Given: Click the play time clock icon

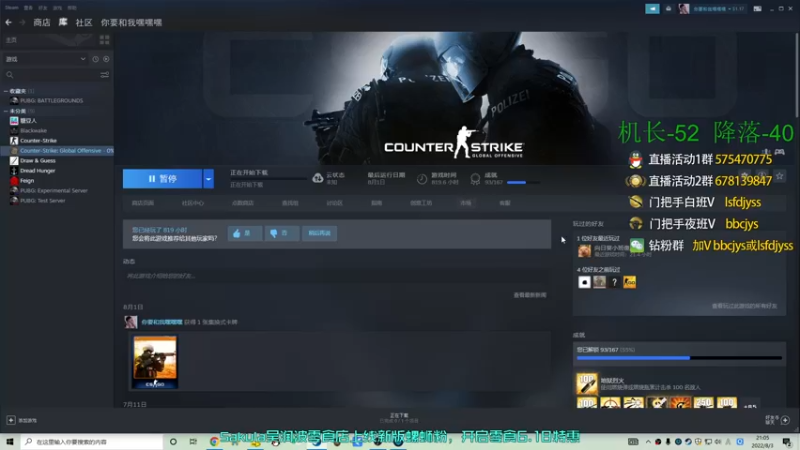Looking at the screenshot, I should point(422,179).
